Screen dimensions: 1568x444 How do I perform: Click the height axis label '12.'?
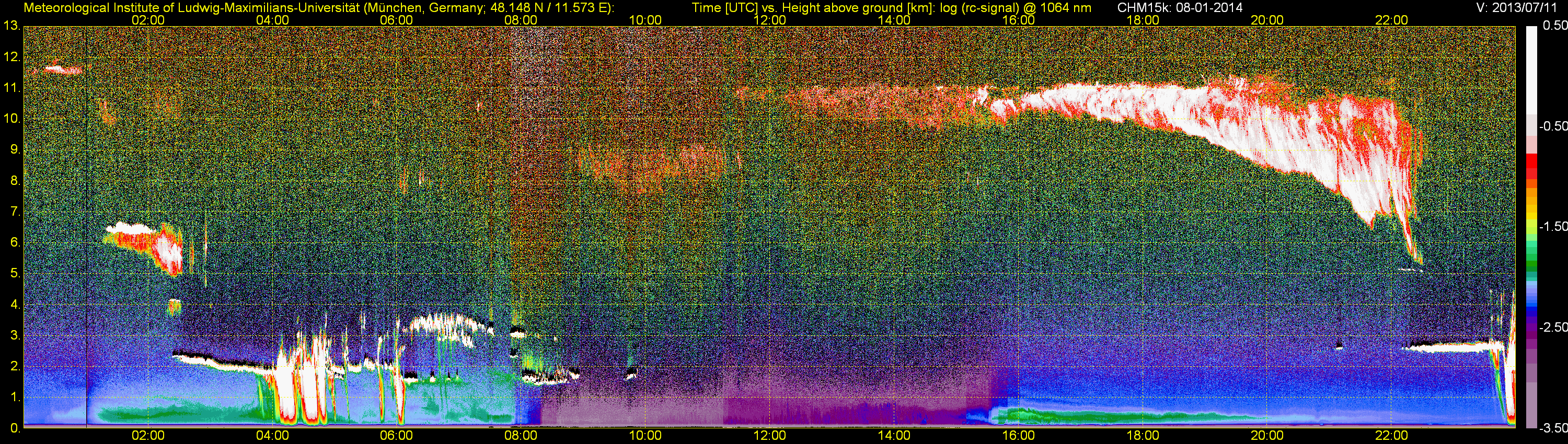point(11,57)
